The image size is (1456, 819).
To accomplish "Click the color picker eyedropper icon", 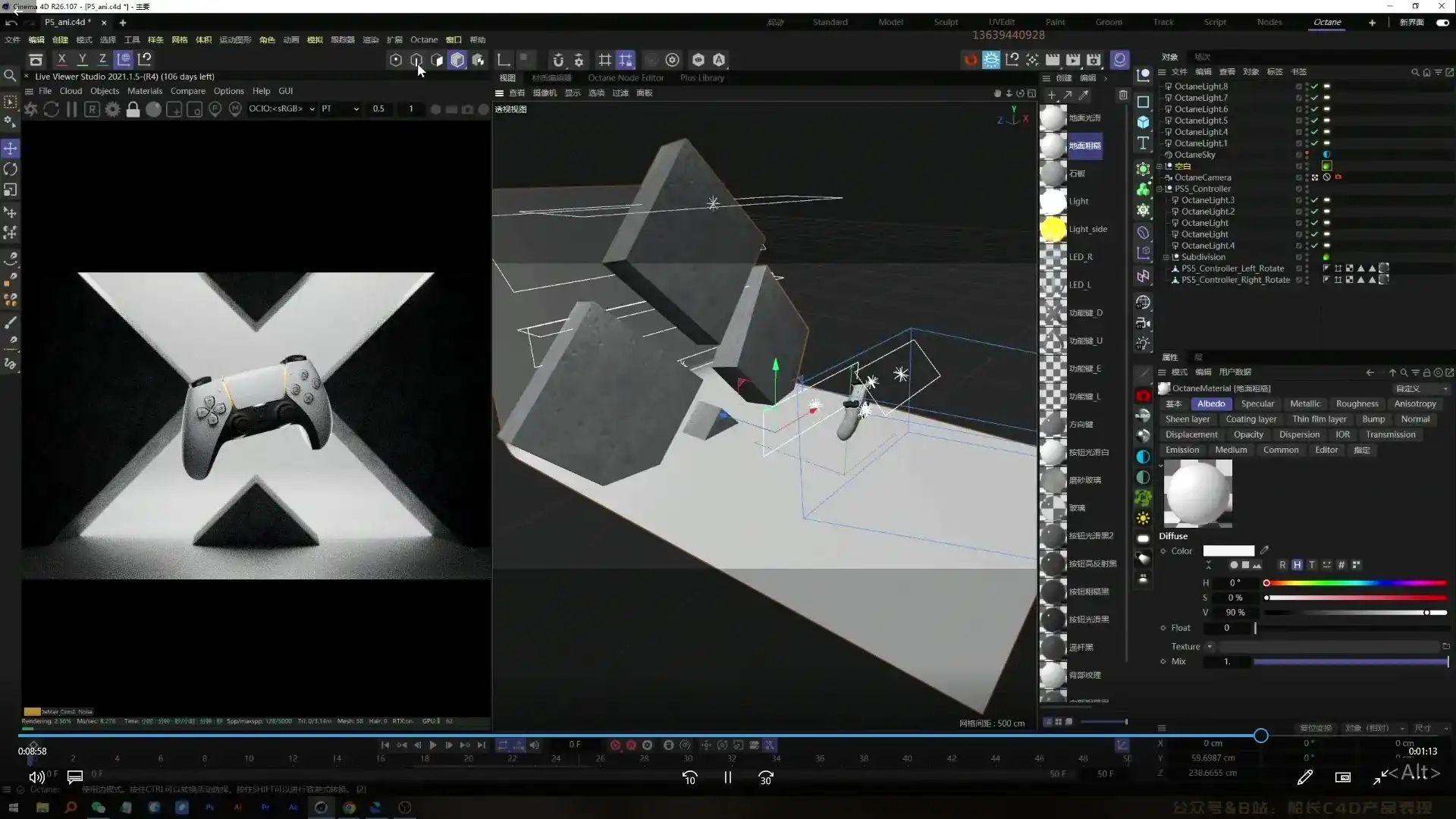I will pyautogui.click(x=1264, y=551).
